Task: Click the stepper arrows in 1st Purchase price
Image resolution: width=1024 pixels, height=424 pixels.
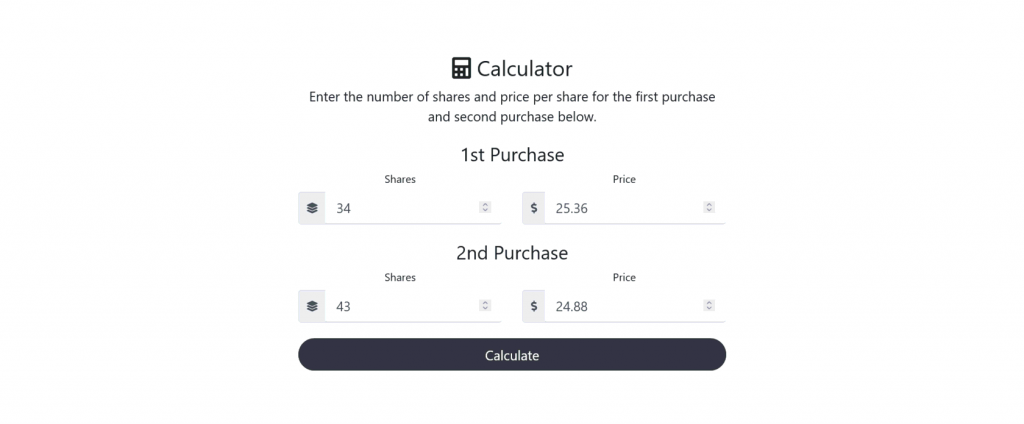Action: [x=709, y=208]
